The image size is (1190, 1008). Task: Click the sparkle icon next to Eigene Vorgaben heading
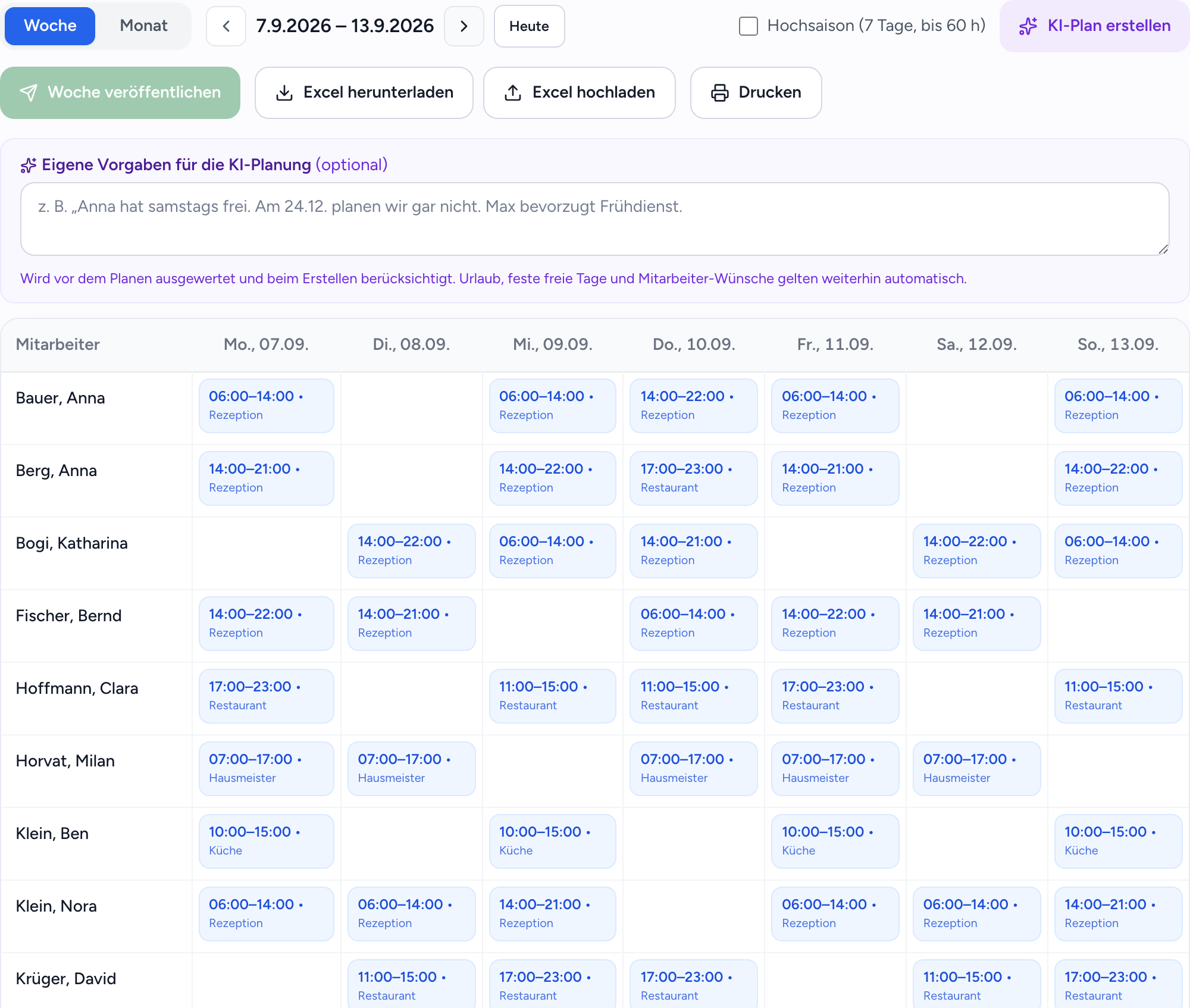pos(29,165)
